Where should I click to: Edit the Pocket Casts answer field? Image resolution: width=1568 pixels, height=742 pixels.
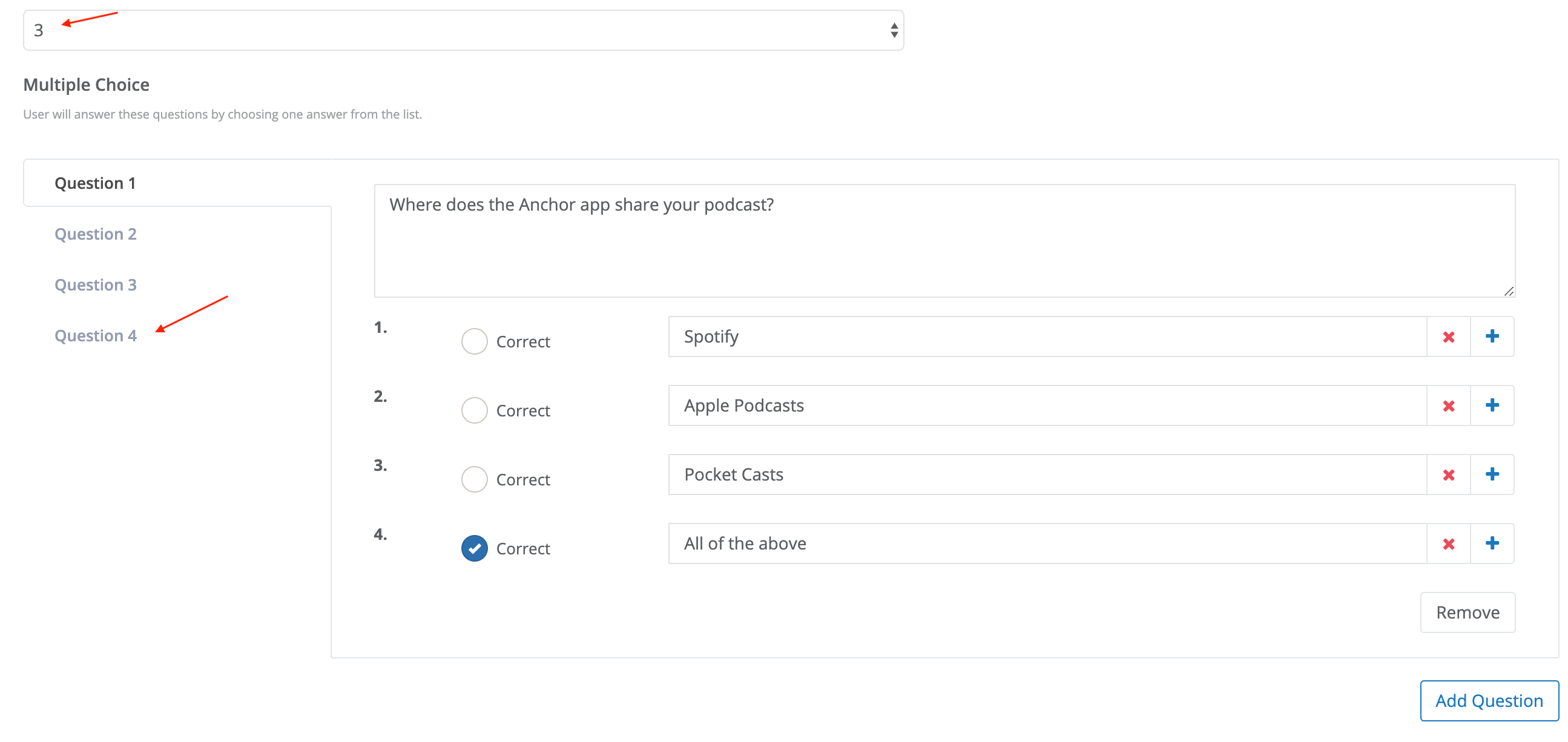(1047, 474)
